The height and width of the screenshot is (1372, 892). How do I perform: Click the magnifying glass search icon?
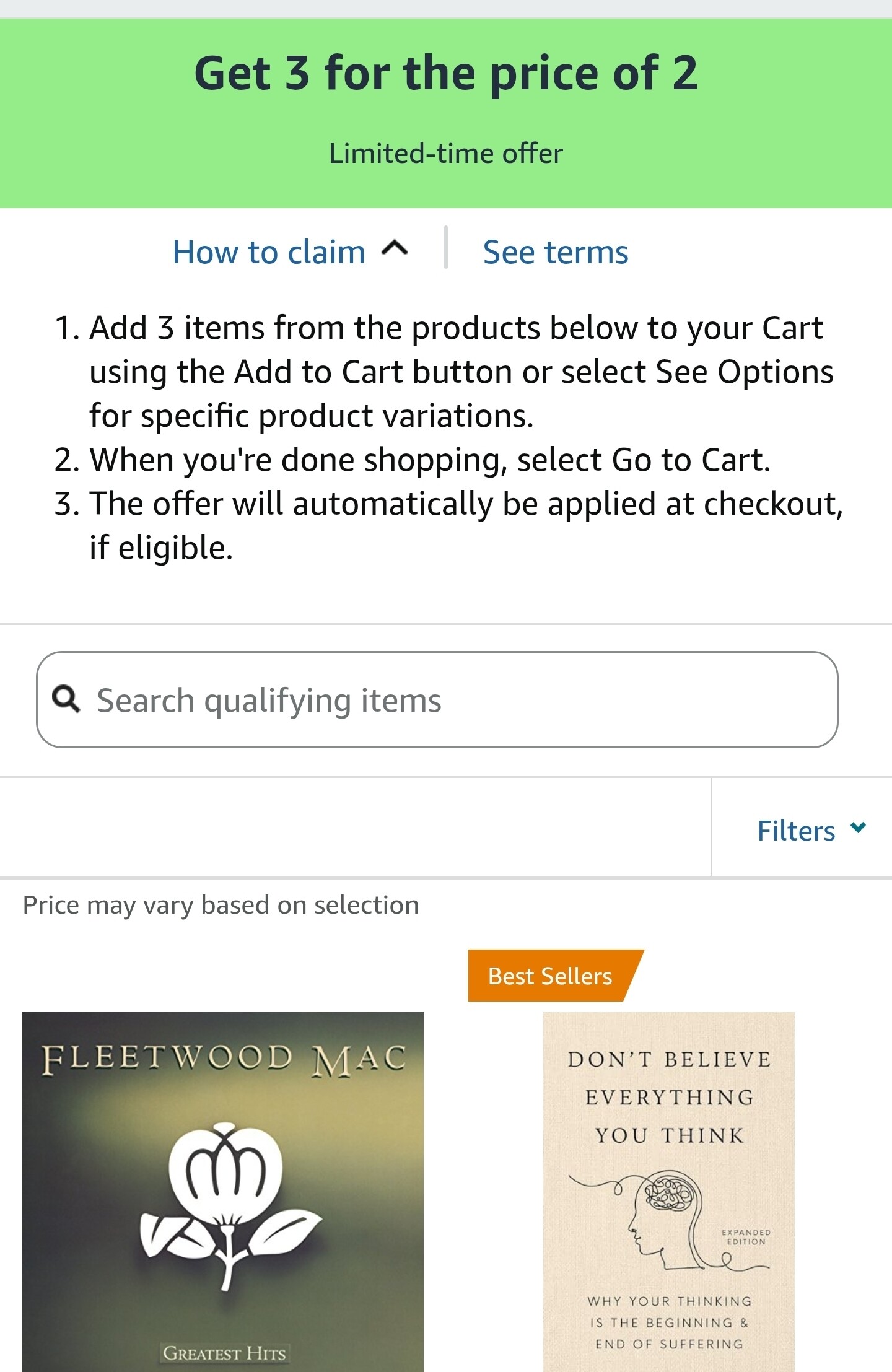(x=66, y=699)
